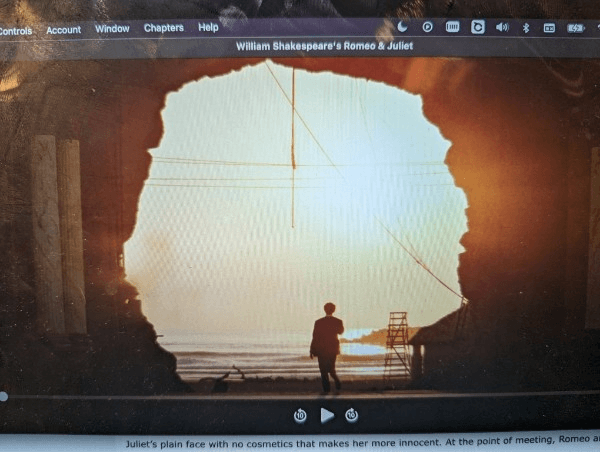Click the Now Playing menu bar icon
600x452 pixels.
(427, 27)
